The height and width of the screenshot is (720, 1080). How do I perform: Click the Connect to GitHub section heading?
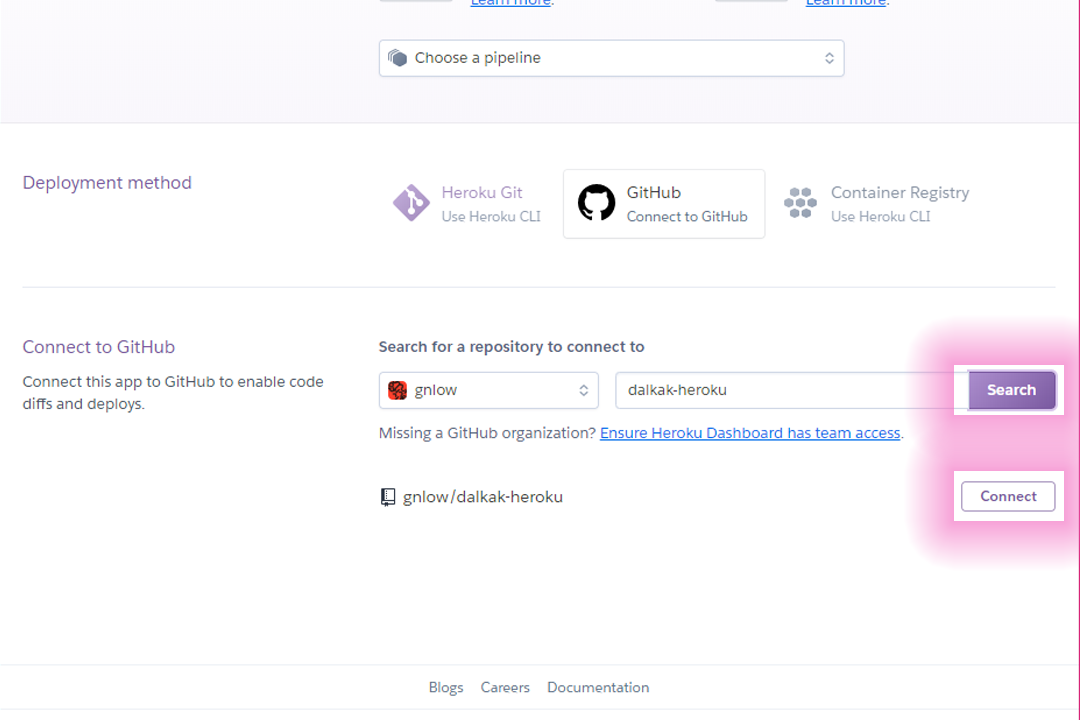click(x=98, y=347)
